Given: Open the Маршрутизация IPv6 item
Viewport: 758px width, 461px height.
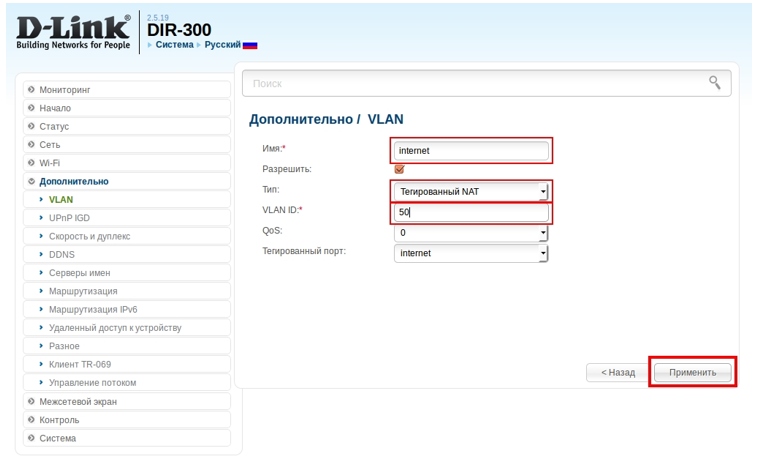Looking at the screenshot, I should pyautogui.click(x=93, y=310).
